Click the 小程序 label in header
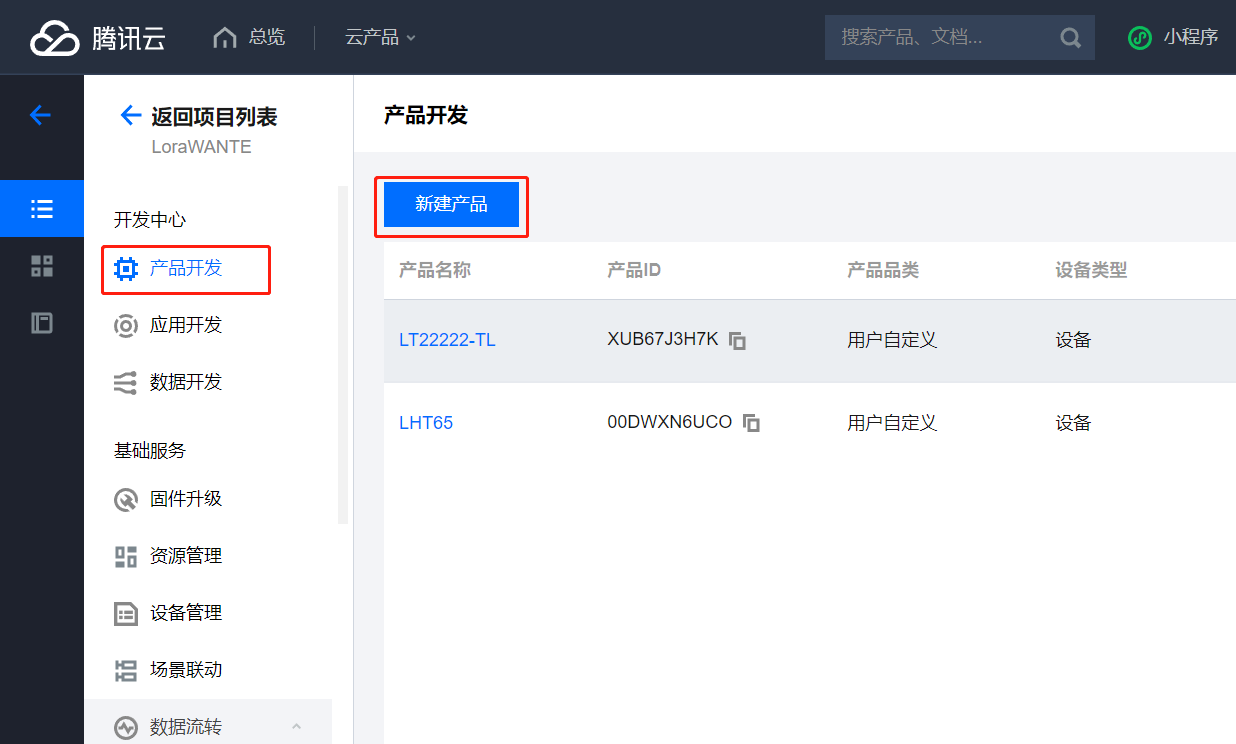The height and width of the screenshot is (744, 1236). [1190, 38]
